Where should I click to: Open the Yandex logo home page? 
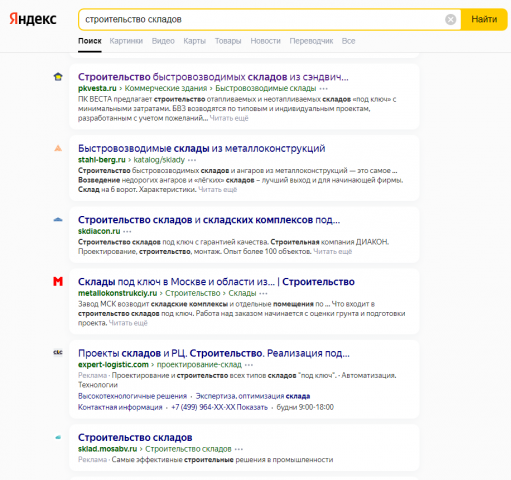pos(33,19)
